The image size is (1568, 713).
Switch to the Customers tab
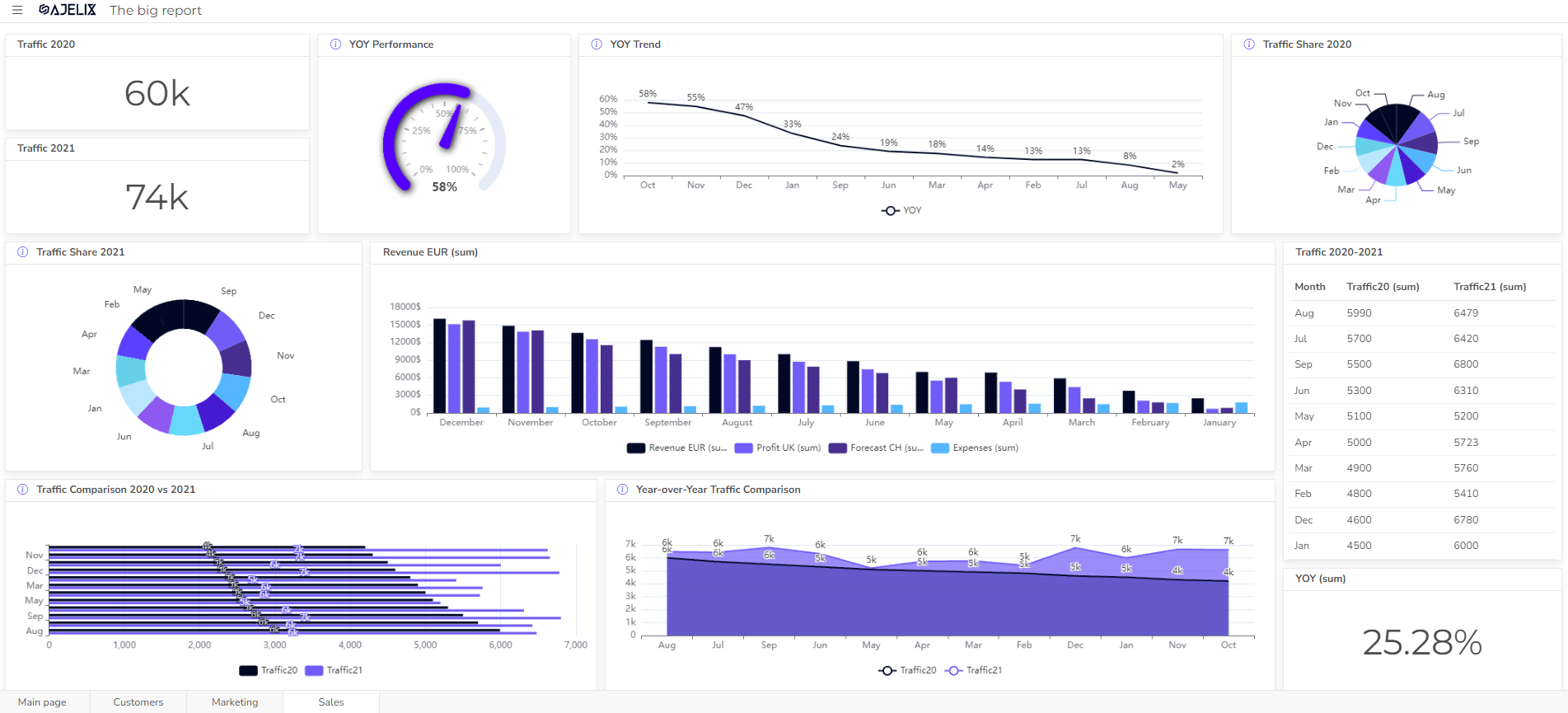tap(138, 702)
